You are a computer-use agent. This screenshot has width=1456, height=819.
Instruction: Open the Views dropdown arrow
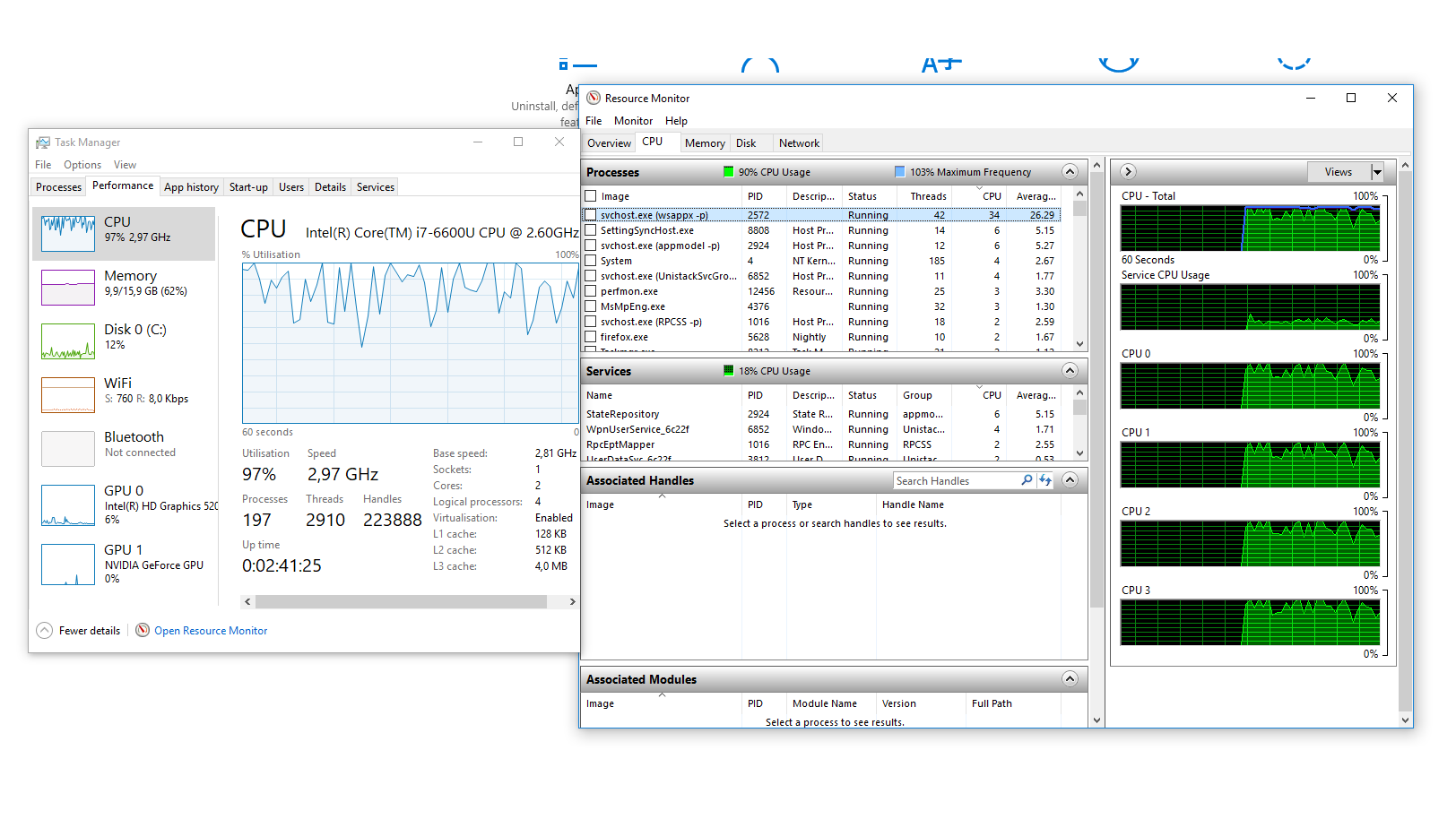(x=1378, y=172)
